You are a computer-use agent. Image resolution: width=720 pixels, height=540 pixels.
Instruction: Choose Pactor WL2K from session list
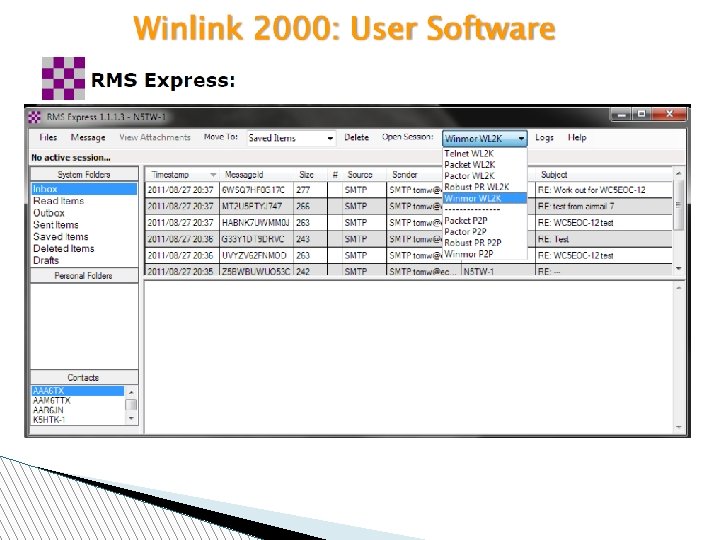pyautogui.click(x=484, y=175)
